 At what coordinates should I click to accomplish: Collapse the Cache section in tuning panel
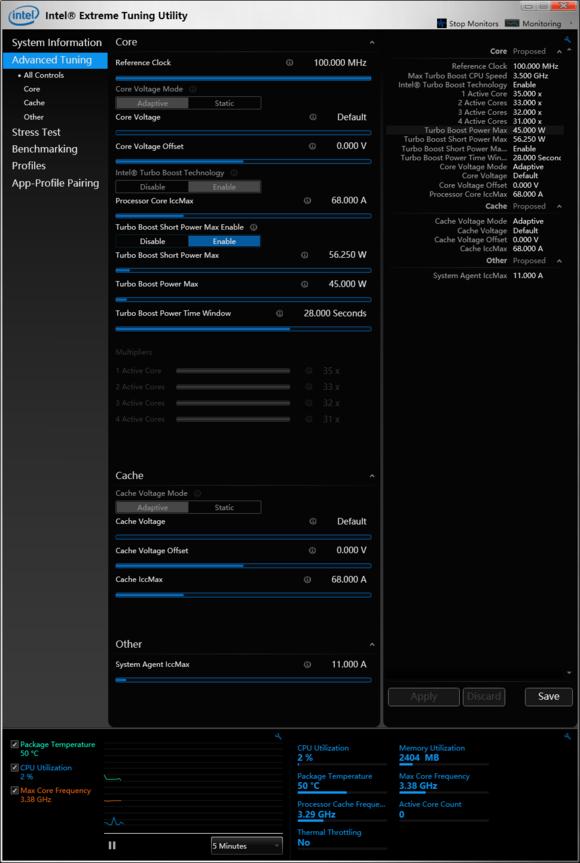click(372, 476)
